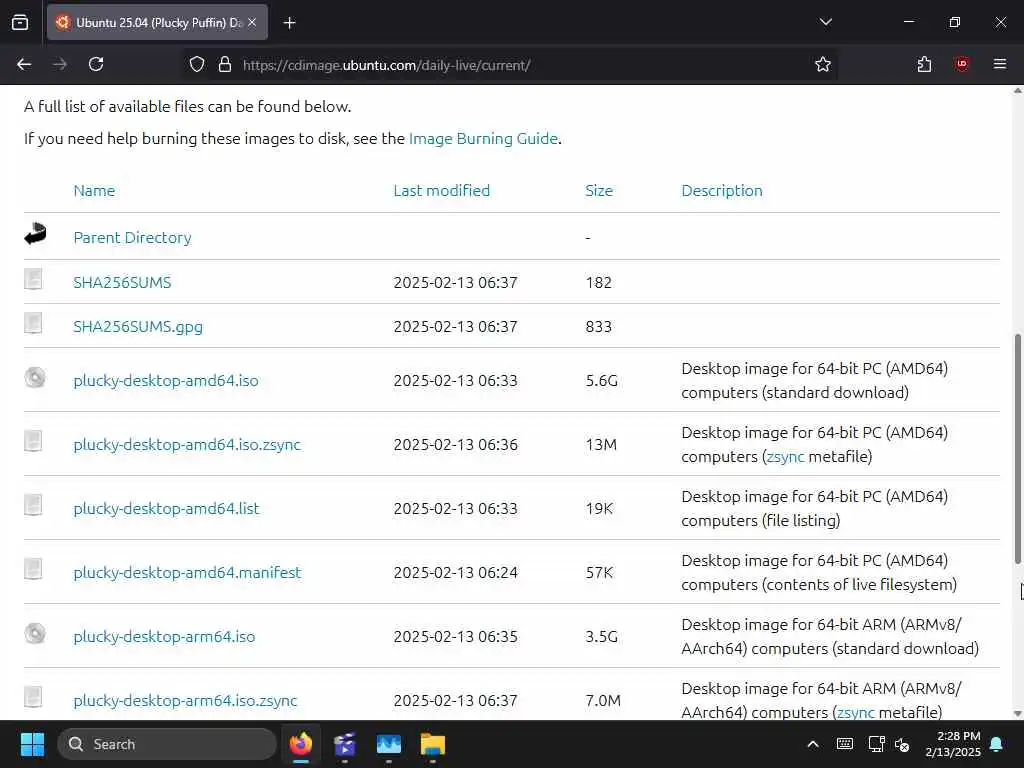Click file icon beside plucky-desktop-arm64.iso.zsync
The image size is (1024, 768).
tap(33, 697)
